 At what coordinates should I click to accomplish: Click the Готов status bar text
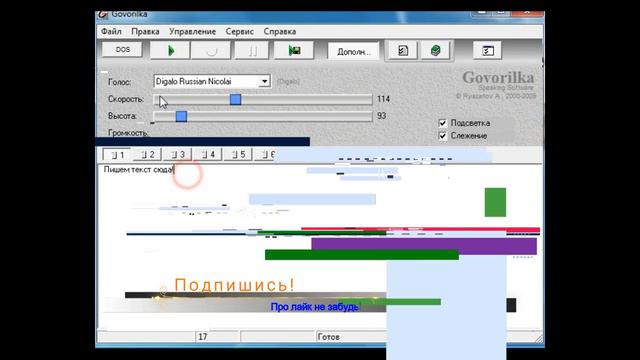[x=329, y=337]
